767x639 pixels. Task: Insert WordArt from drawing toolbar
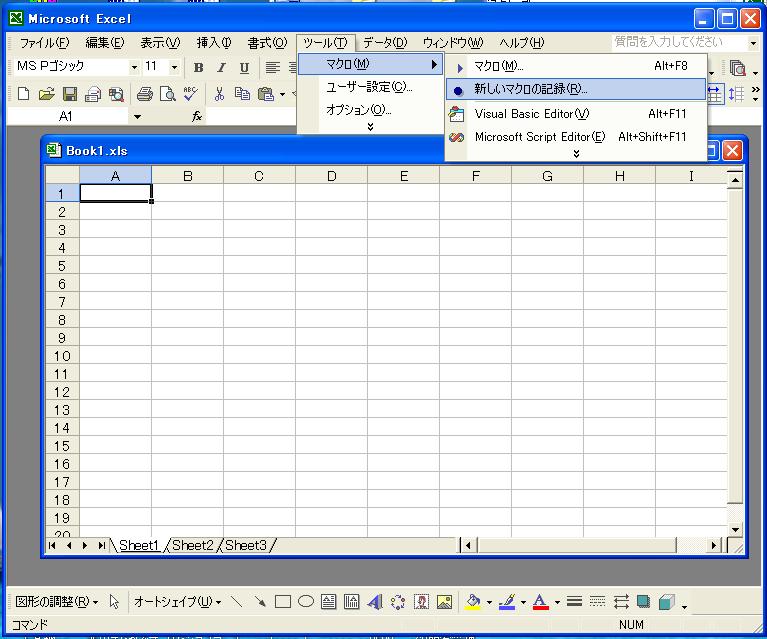(375, 601)
